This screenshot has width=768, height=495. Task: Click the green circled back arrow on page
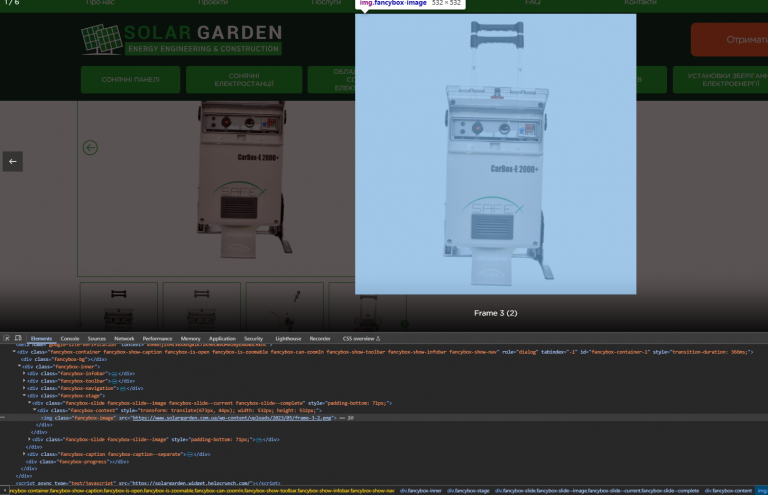(x=90, y=147)
